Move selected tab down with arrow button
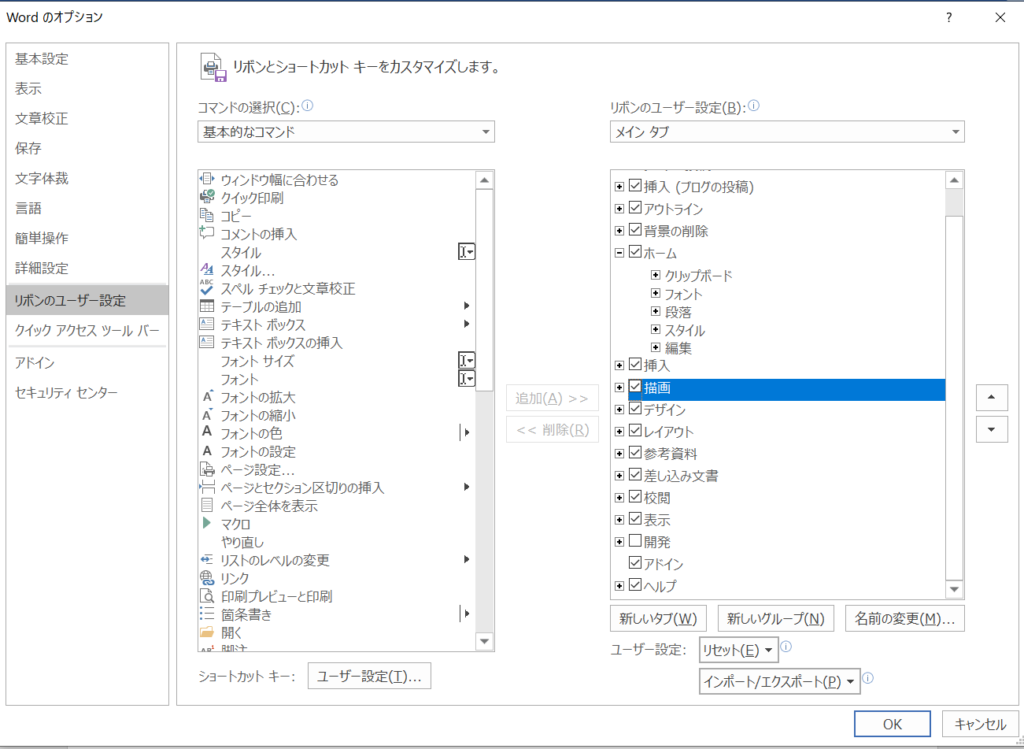The image size is (1024, 749). (991, 430)
